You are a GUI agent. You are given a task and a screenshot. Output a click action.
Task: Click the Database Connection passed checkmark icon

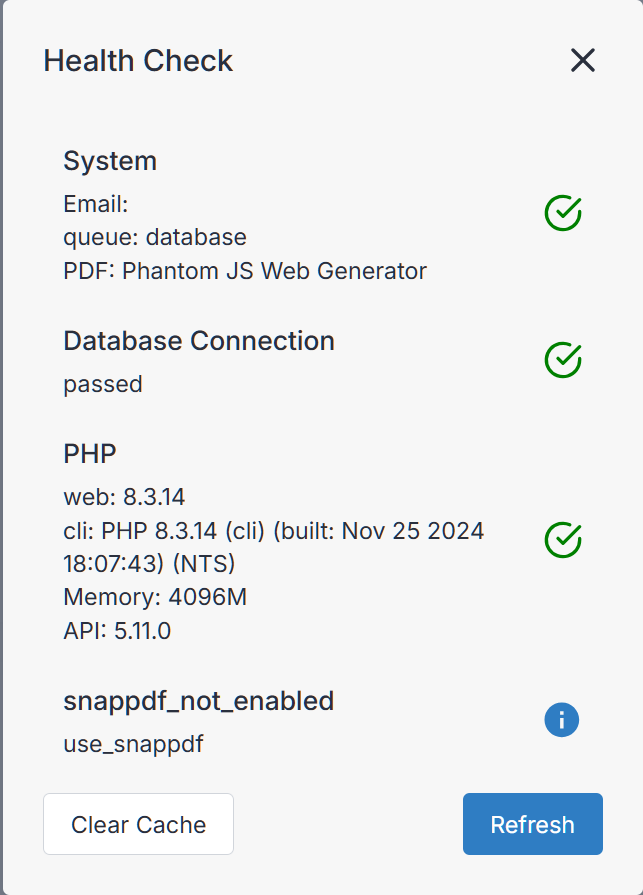[x=563, y=360]
